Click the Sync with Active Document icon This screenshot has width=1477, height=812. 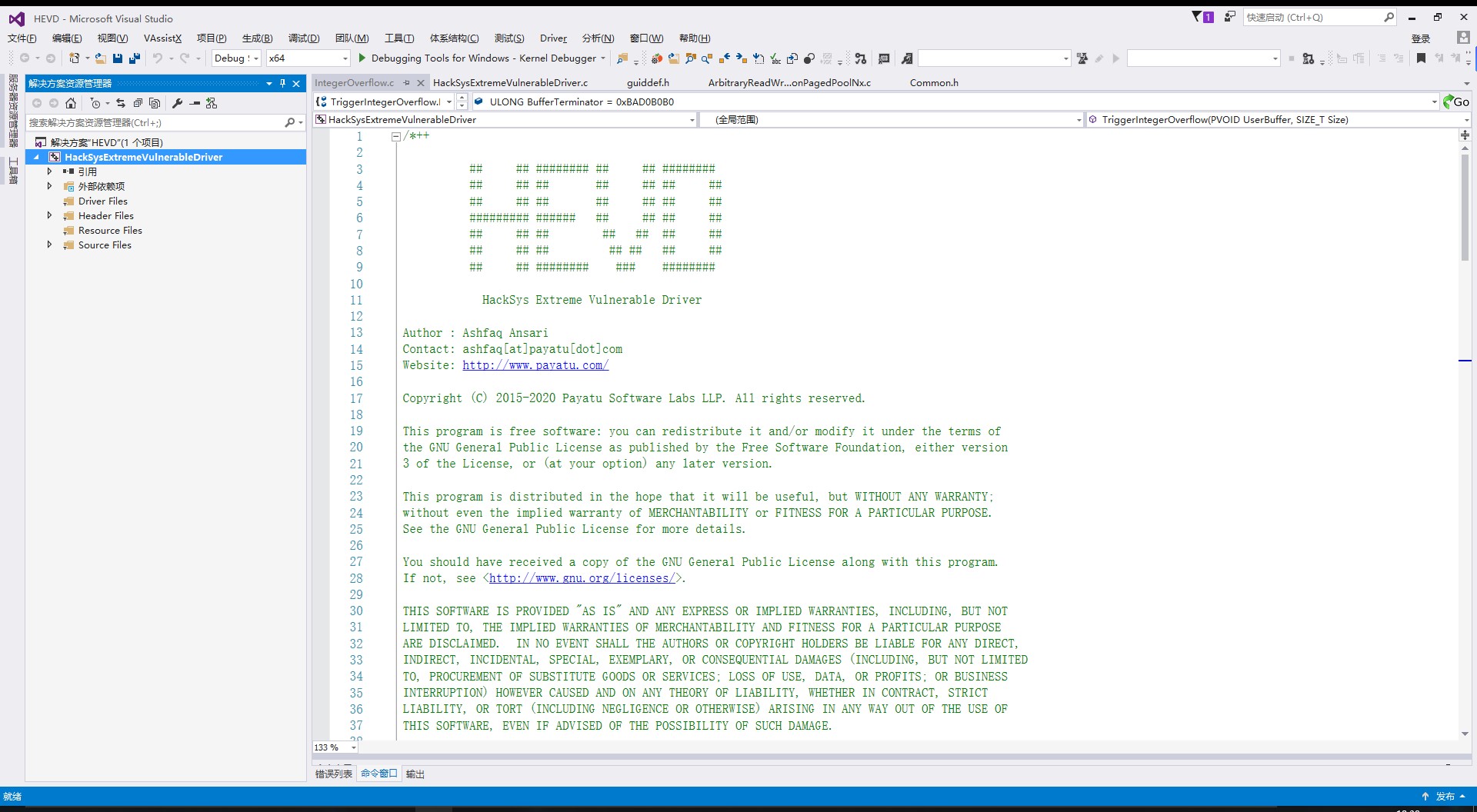pos(121,103)
